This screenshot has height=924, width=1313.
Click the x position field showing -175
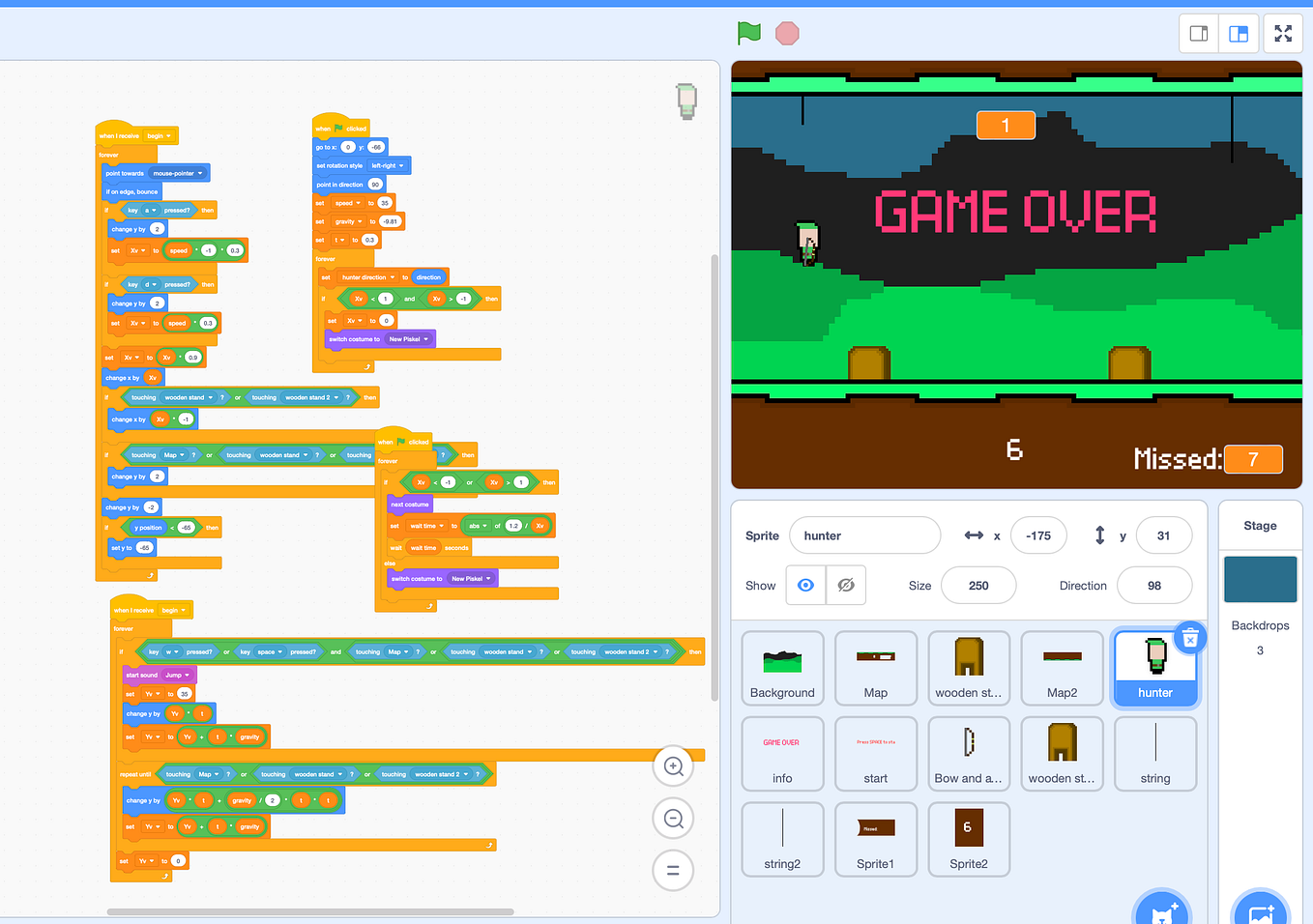click(x=1038, y=535)
